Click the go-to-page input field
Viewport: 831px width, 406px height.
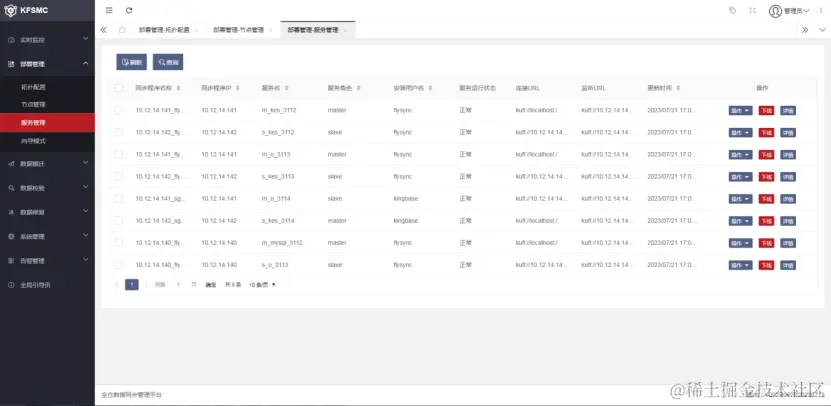(x=179, y=285)
